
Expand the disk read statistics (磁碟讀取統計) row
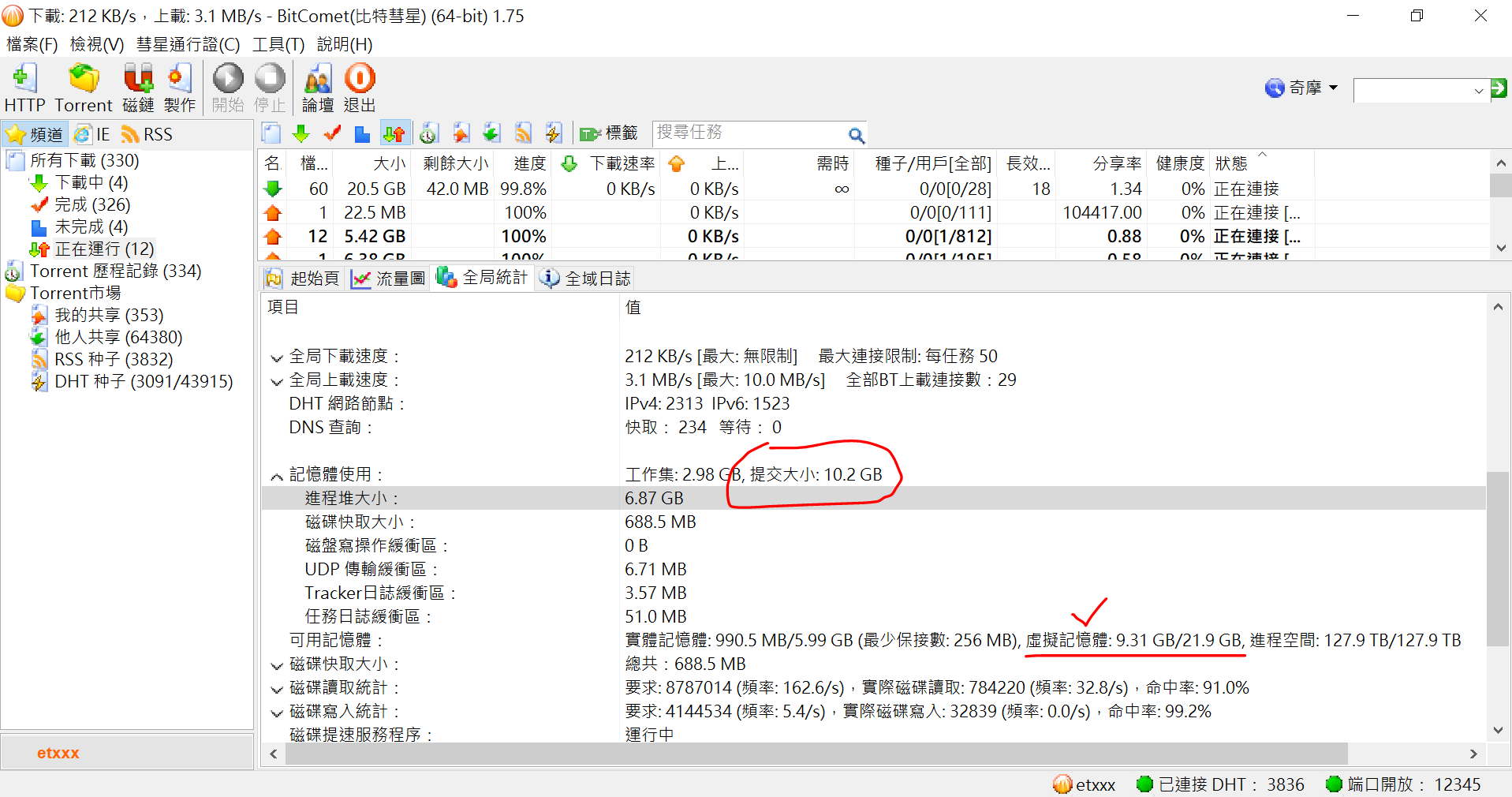point(277,689)
